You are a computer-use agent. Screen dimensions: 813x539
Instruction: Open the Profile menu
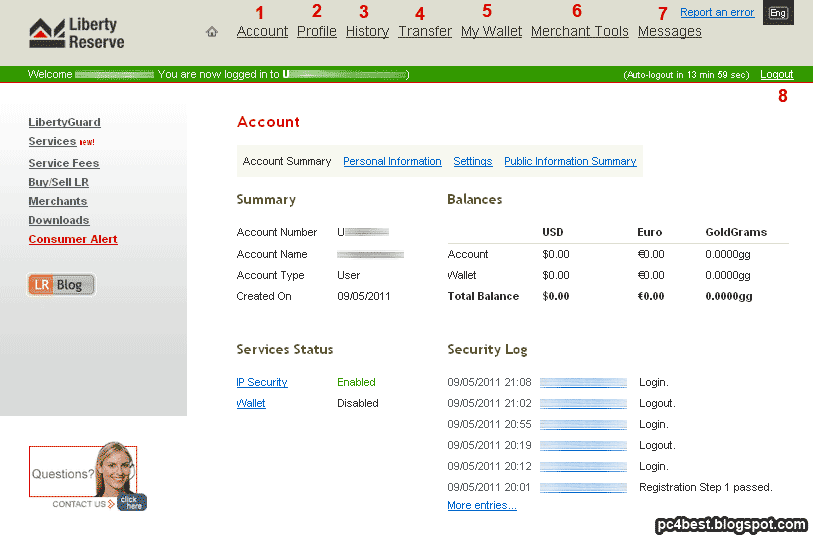[x=317, y=32]
